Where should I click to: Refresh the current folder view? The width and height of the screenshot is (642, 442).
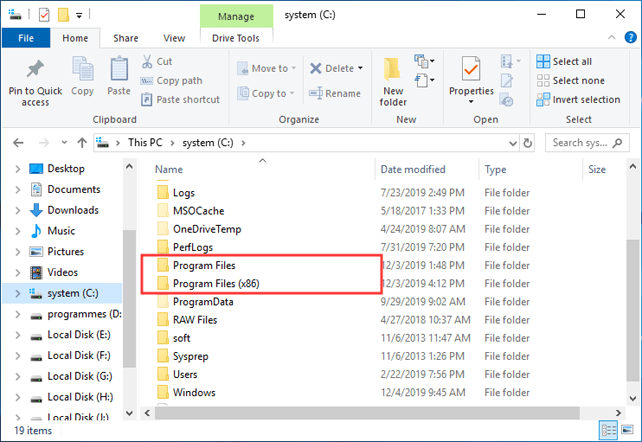531,143
